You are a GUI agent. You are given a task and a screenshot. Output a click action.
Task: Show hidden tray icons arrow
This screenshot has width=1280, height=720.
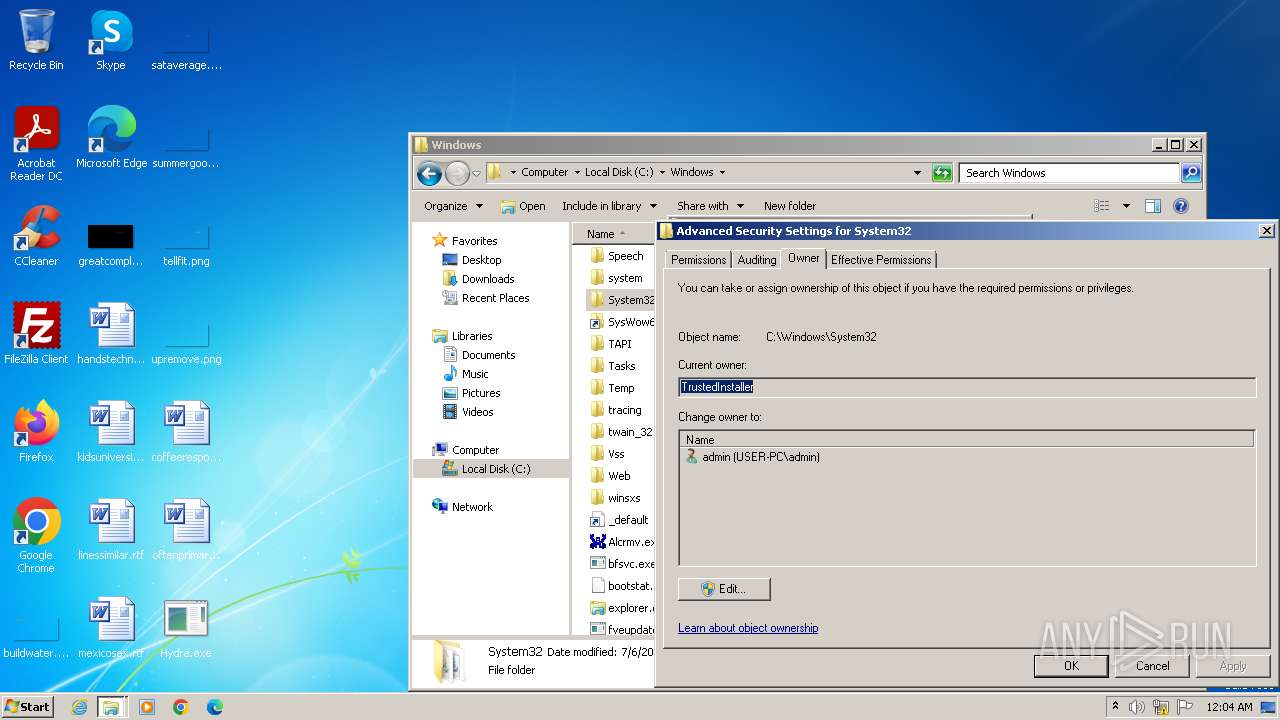[1115, 706]
